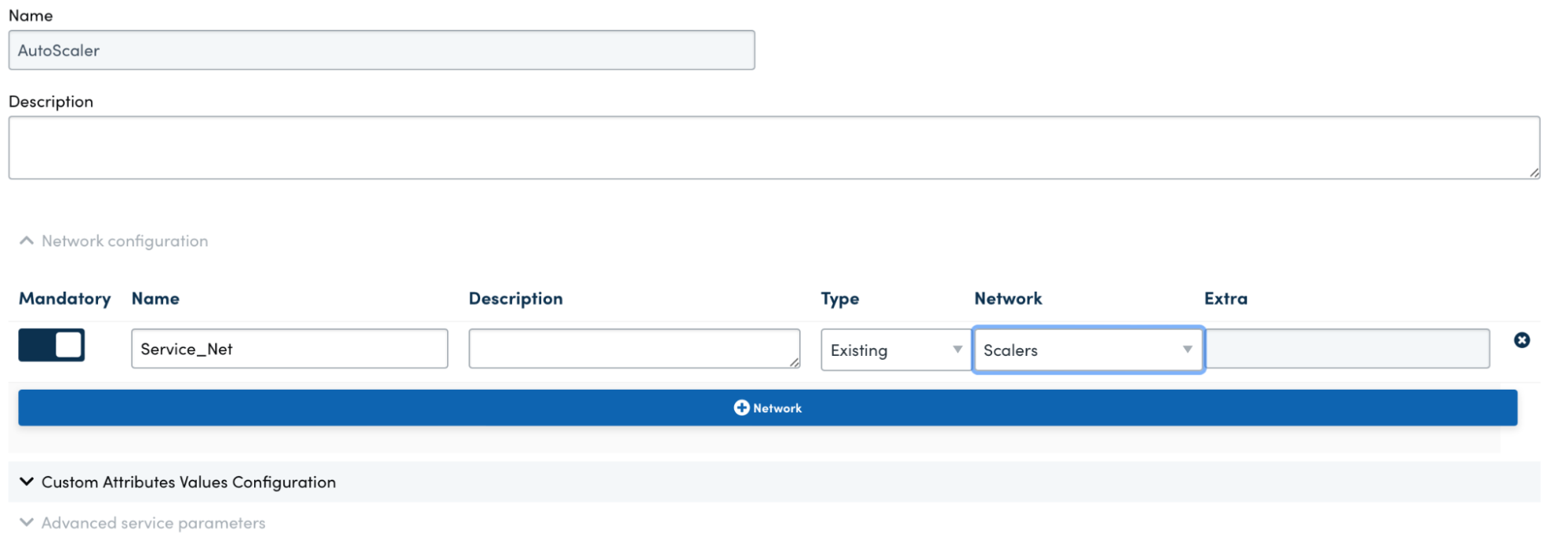Open the Network dropdown showing Scalers
Image resolution: width=1568 pixels, height=559 pixels.
coord(1087,350)
